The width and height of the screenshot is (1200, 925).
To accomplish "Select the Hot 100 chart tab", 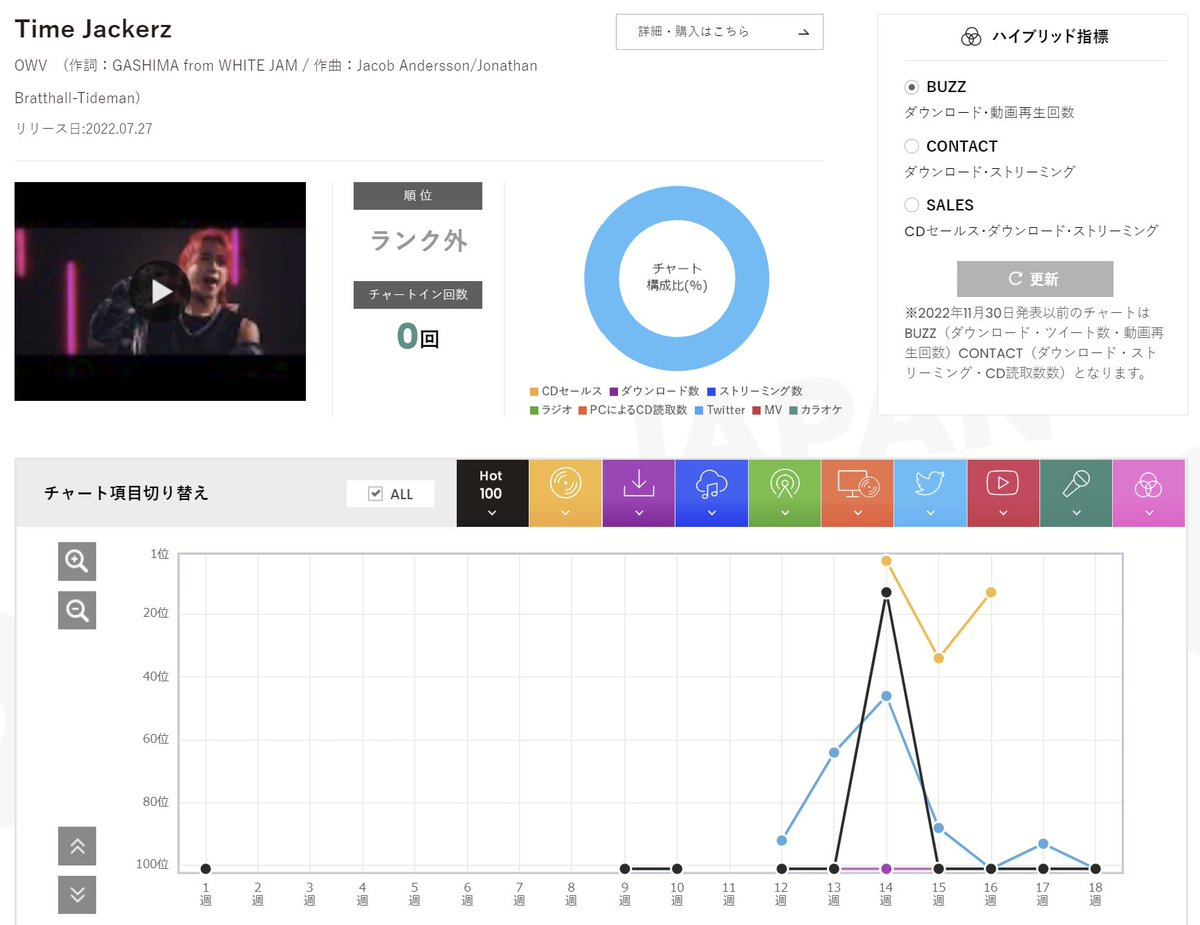I will click(491, 493).
